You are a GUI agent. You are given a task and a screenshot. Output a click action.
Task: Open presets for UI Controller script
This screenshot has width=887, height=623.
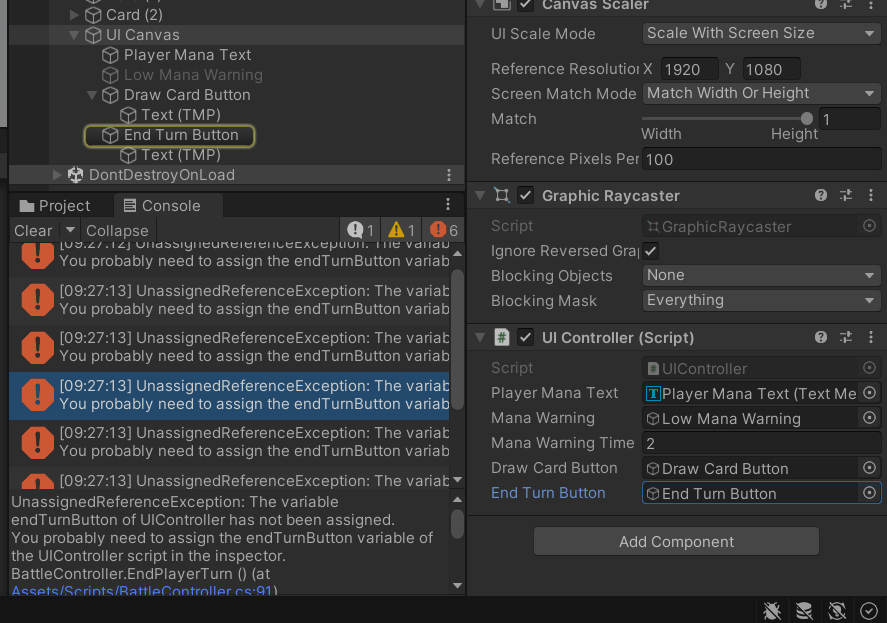click(x=846, y=338)
